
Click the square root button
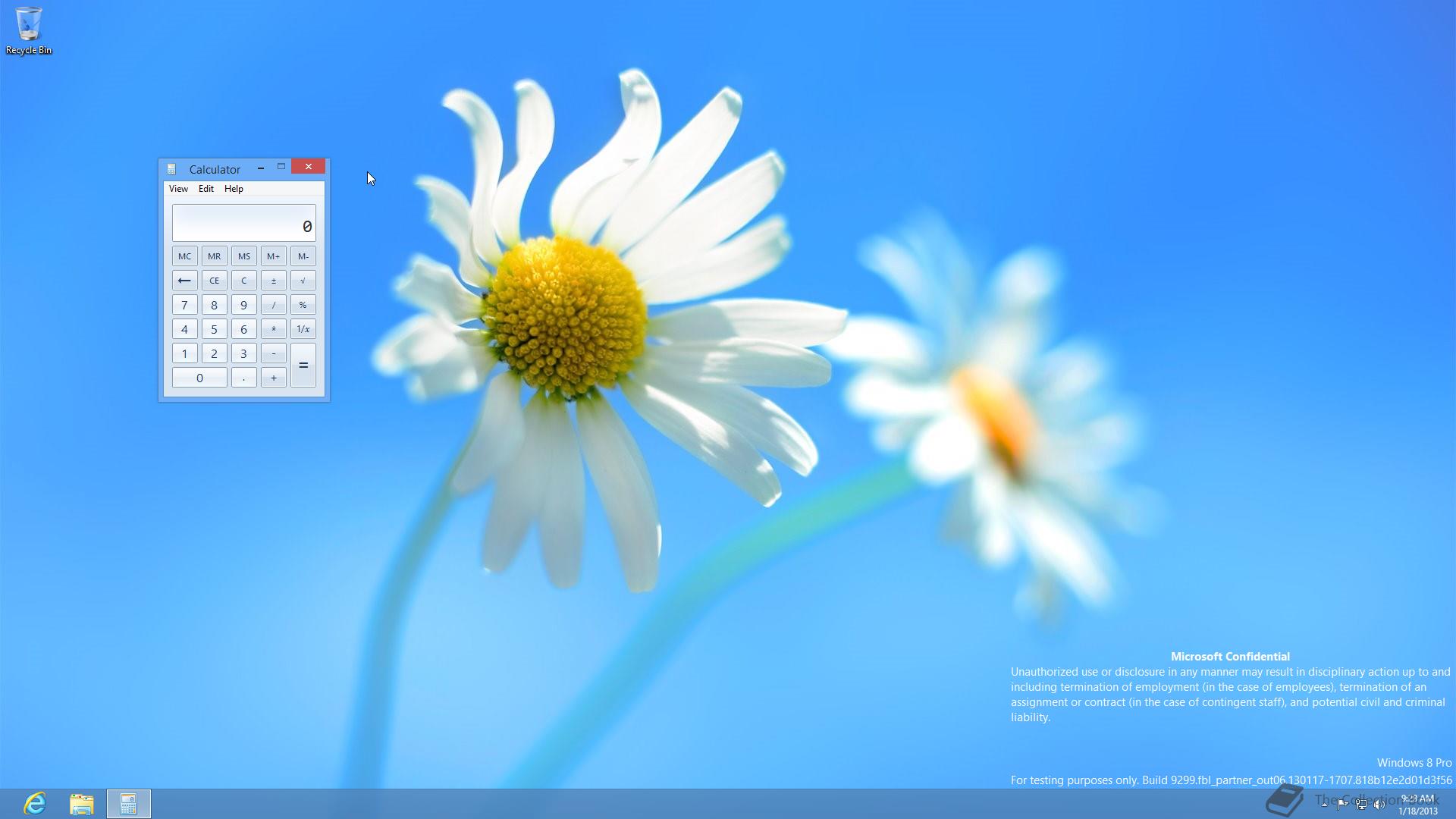[303, 281]
